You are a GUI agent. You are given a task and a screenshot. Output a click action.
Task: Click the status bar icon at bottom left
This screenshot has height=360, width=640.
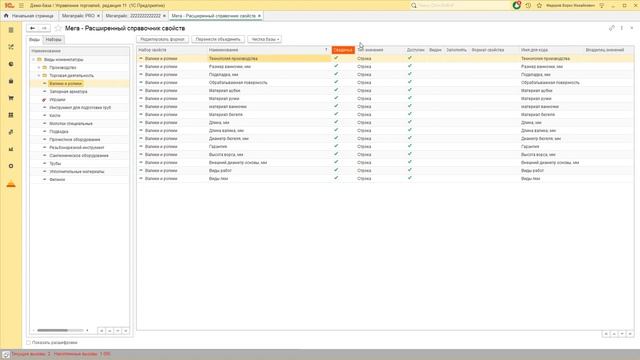coord(6,354)
